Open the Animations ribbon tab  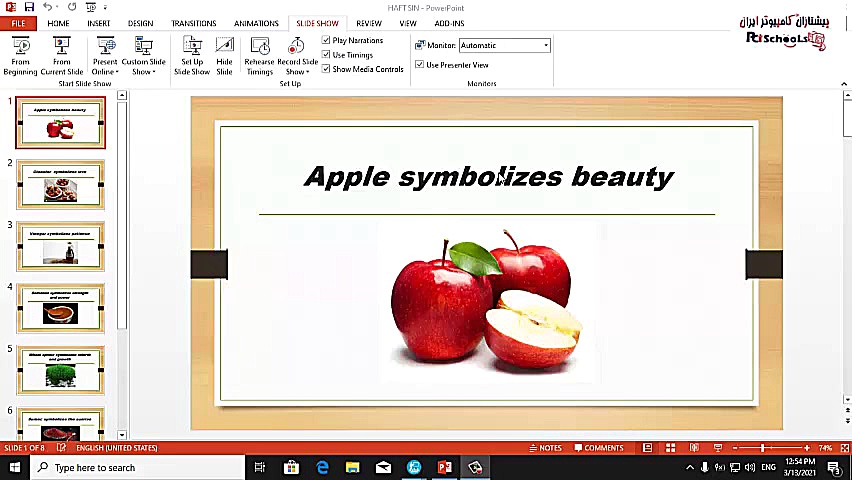pos(256,23)
